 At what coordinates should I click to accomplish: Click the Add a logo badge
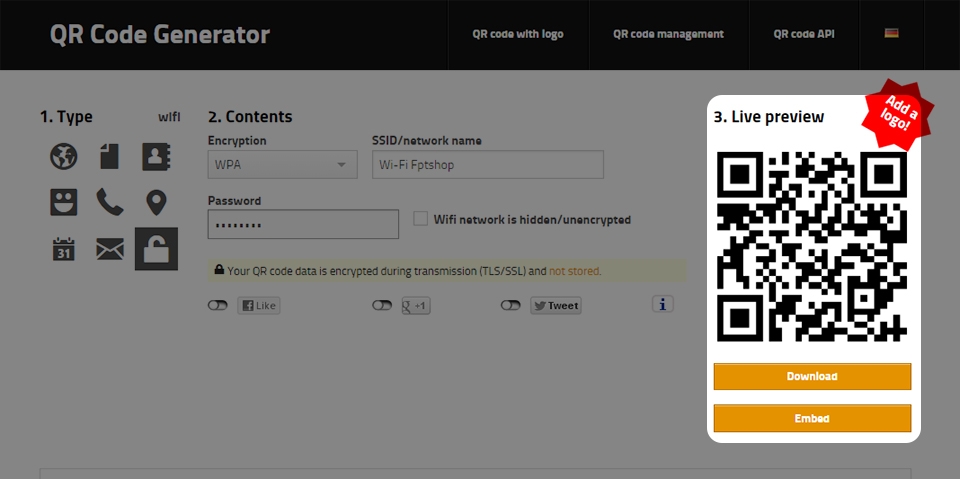[x=898, y=114]
